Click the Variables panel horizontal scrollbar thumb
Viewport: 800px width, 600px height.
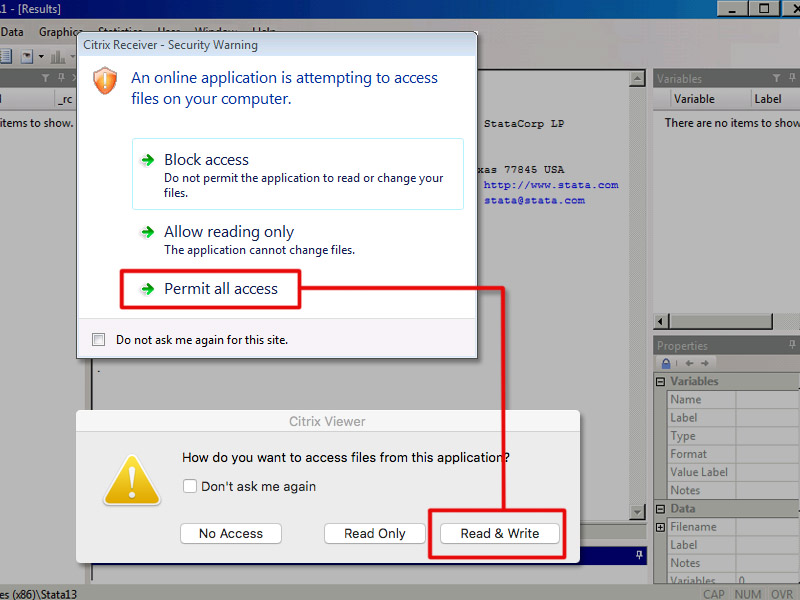pos(720,321)
